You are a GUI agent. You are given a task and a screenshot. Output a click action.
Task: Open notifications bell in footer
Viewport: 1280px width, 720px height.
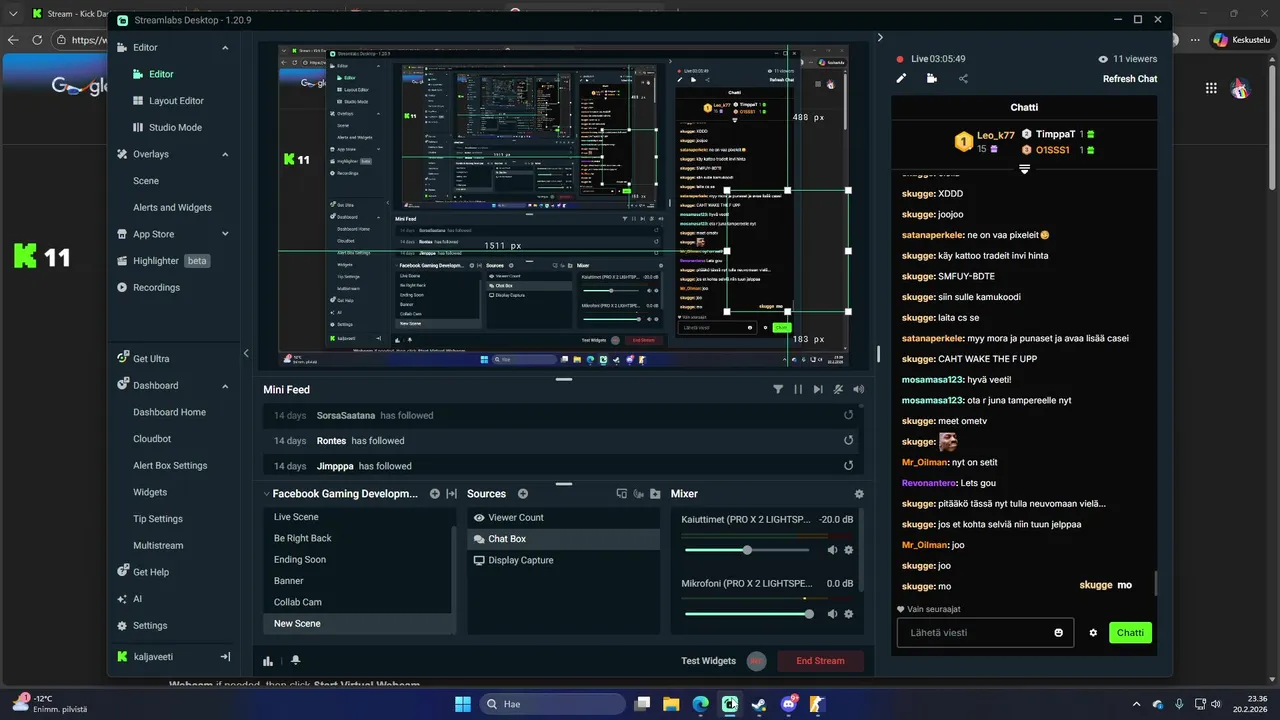295,661
